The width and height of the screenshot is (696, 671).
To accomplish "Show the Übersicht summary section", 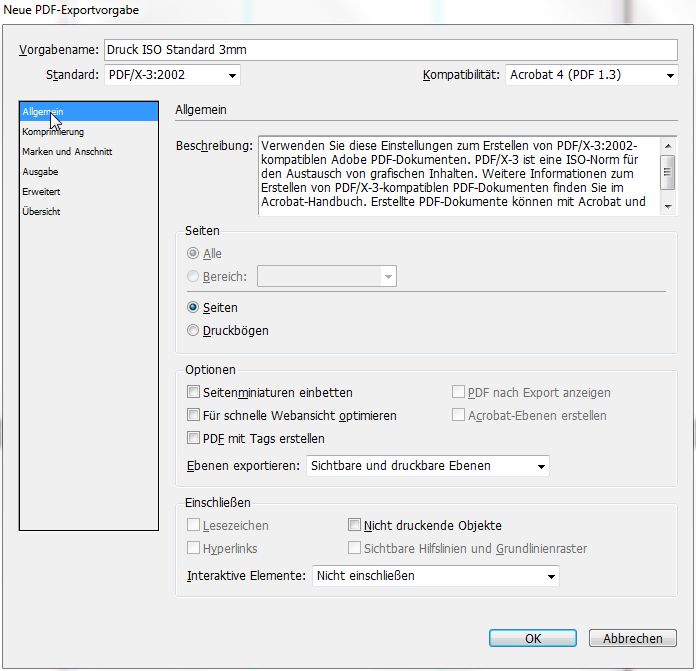I will pyautogui.click(x=43, y=212).
